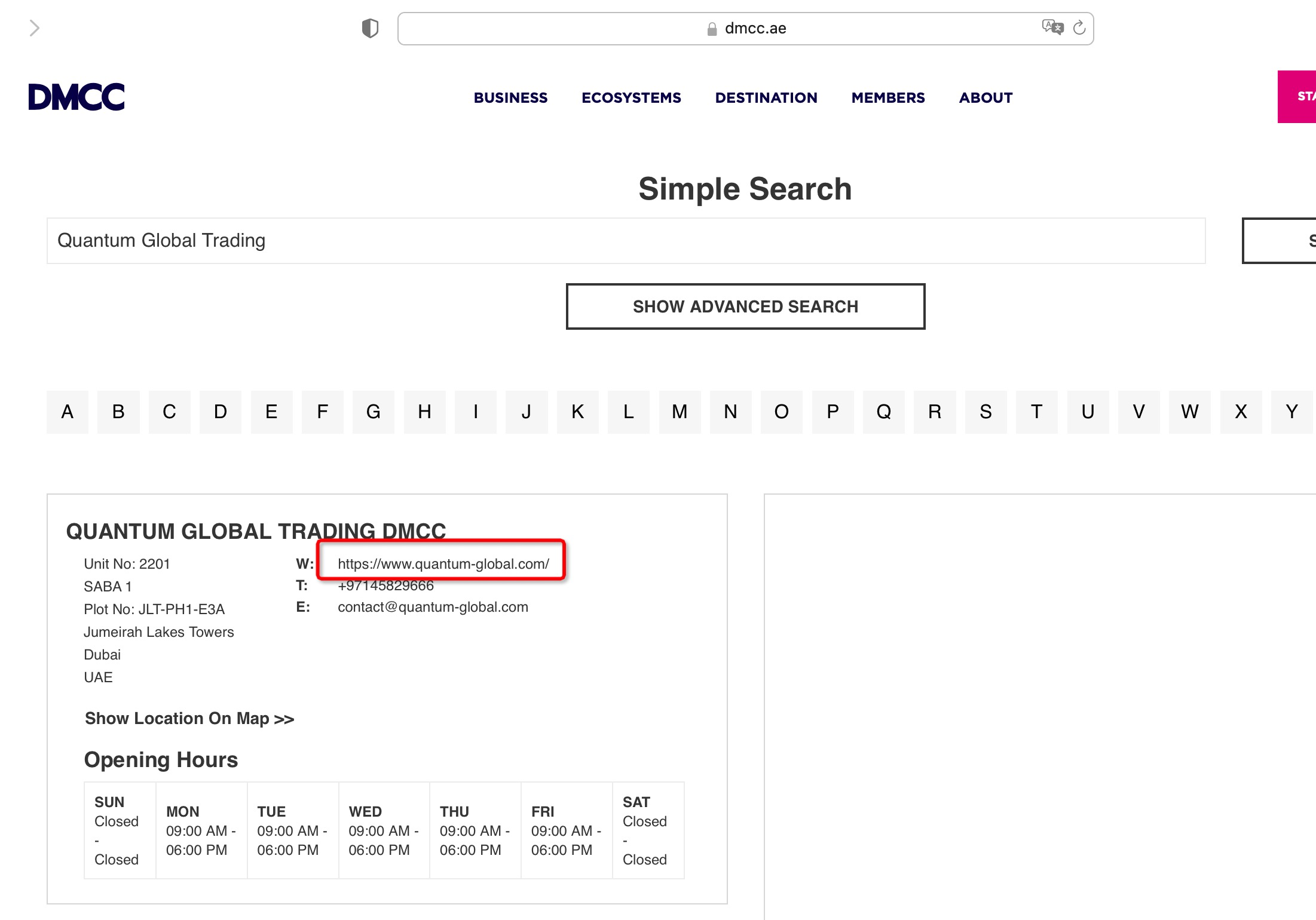The width and height of the screenshot is (1316, 920).
Task: Reload the page with refresh icon
Action: (1079, 28)
